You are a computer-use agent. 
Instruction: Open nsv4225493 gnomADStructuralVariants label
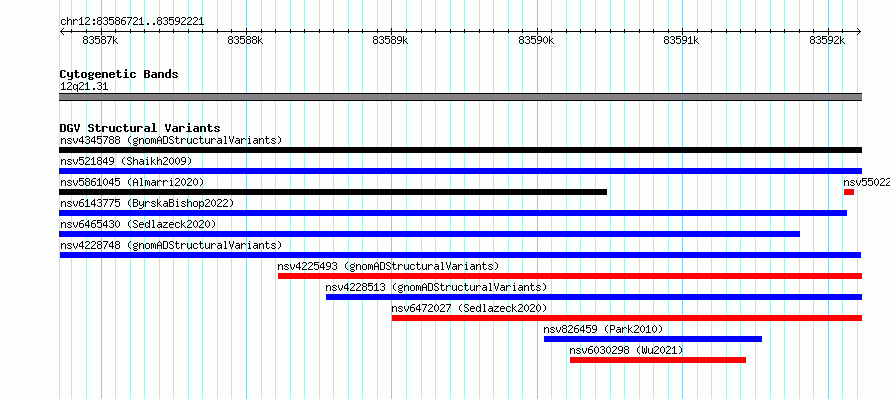(388, 266)
